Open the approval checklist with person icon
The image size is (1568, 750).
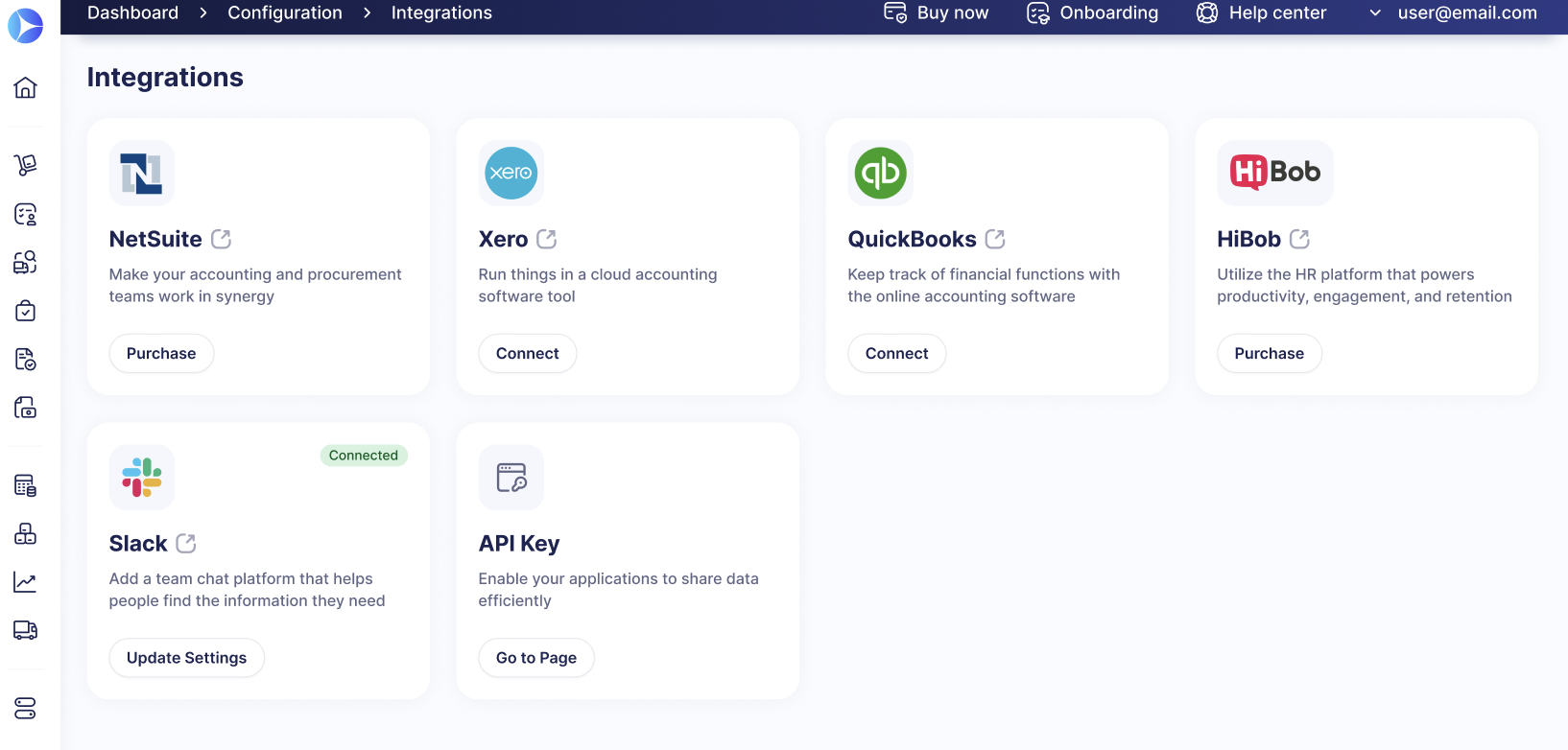(x=26, y=214)
